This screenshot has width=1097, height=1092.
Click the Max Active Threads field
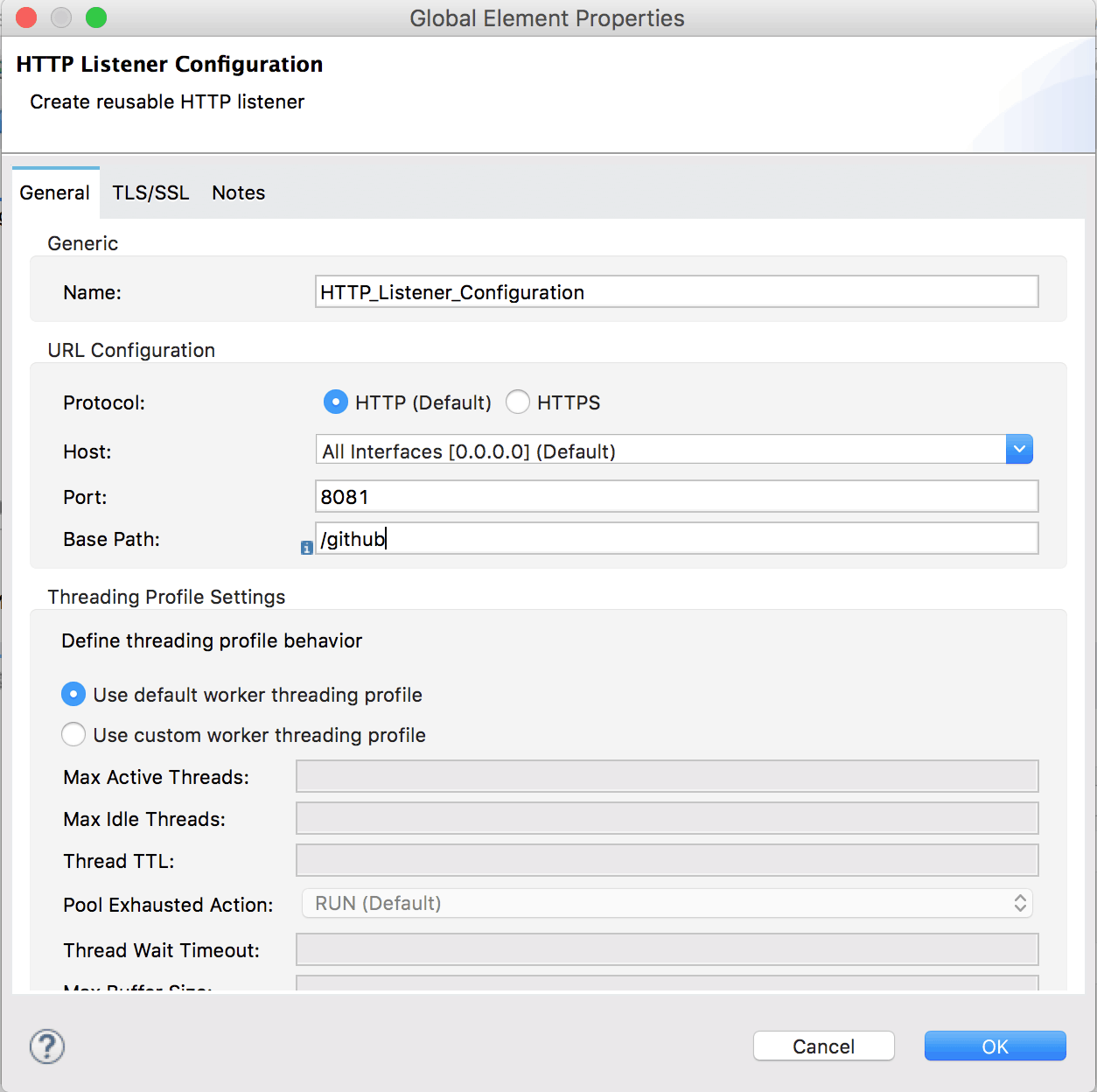[667, 776]
